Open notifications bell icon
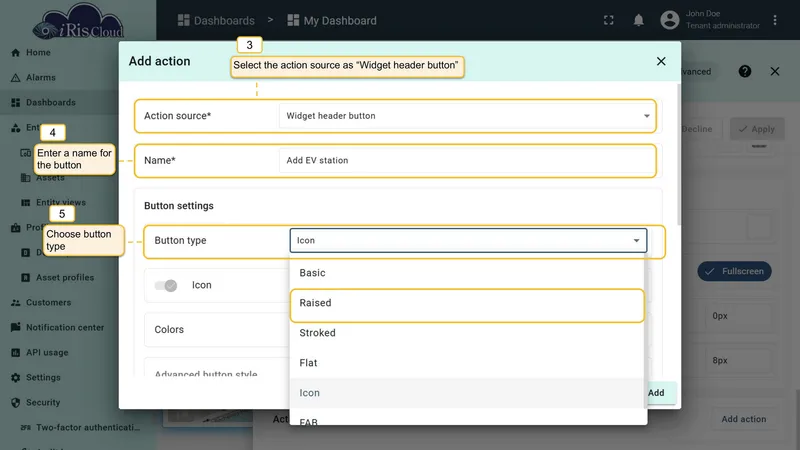800x450 pixels. (638, 20)
